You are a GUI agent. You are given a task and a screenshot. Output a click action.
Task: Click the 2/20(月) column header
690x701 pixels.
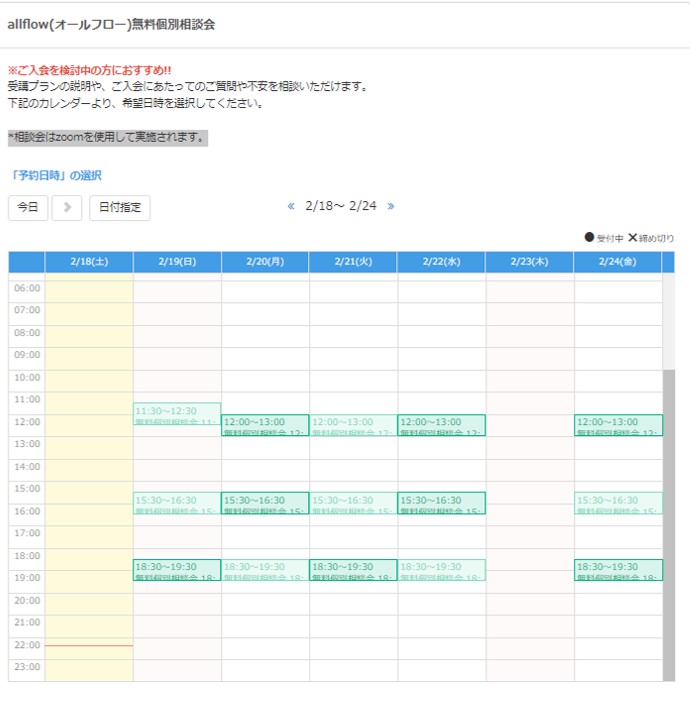pos(265,262)
